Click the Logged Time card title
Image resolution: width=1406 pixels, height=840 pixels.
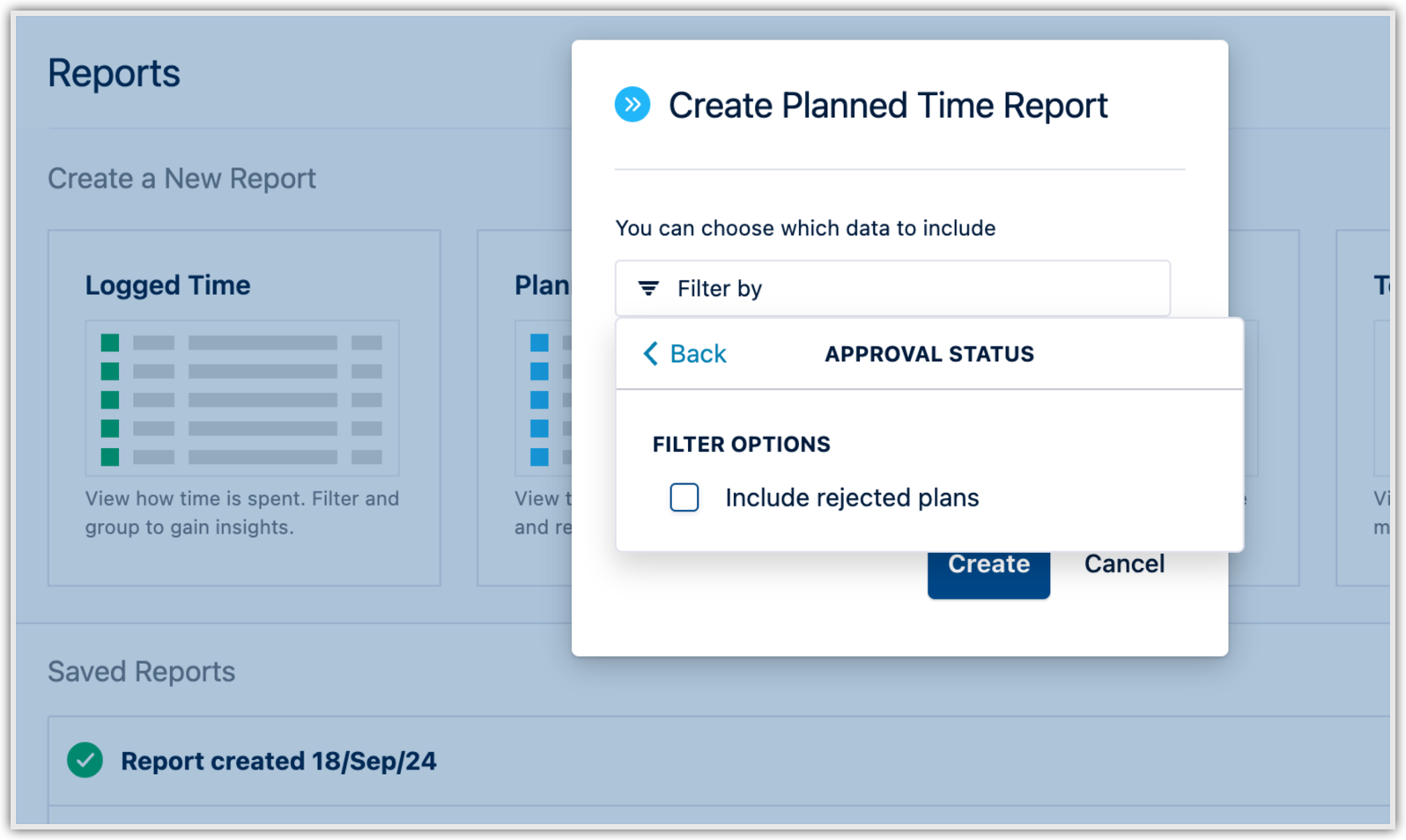167,285
